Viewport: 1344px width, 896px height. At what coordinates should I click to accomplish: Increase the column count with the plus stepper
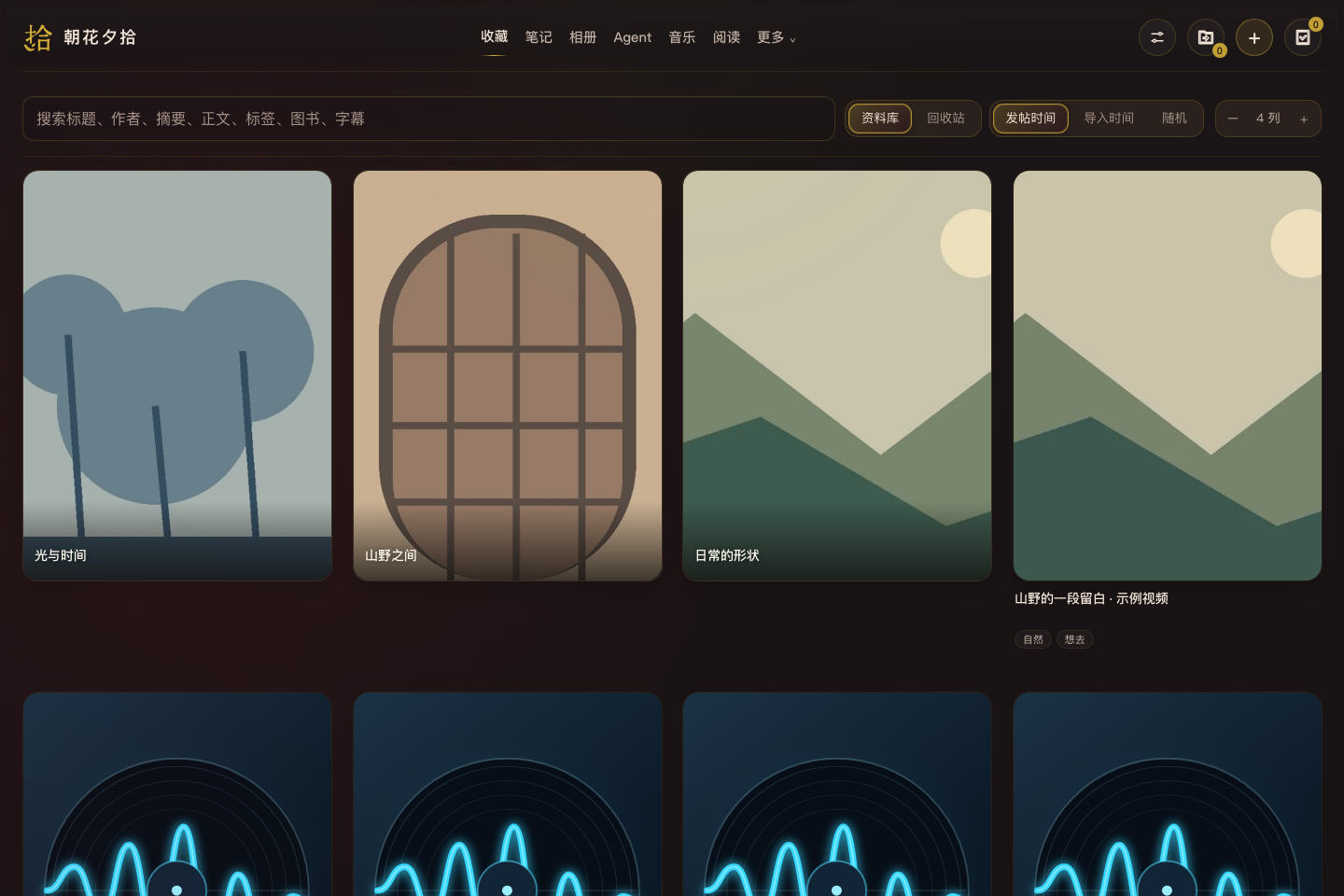1304,119
